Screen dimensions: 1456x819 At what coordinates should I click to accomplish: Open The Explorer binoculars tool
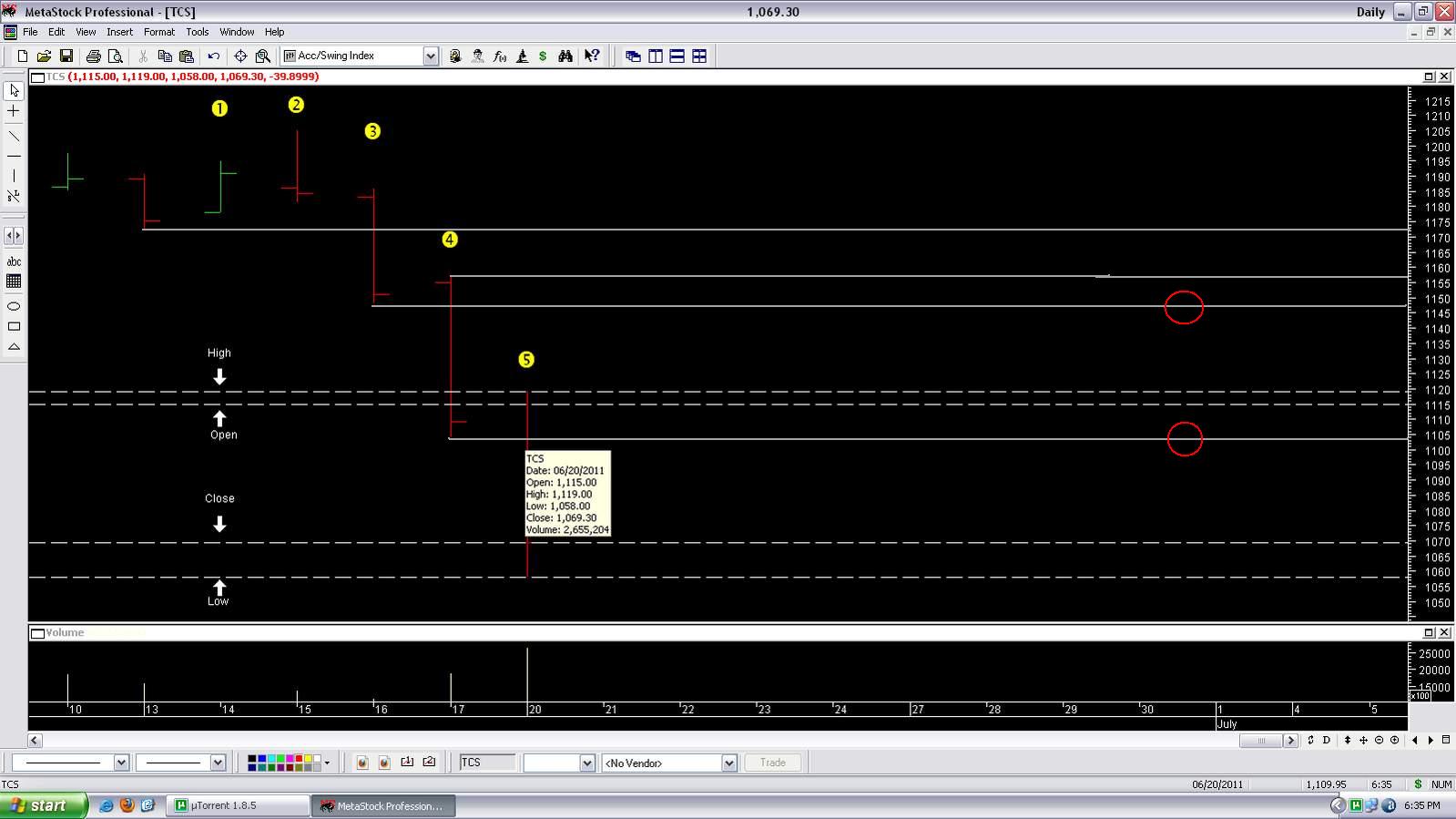click(565, 56)
